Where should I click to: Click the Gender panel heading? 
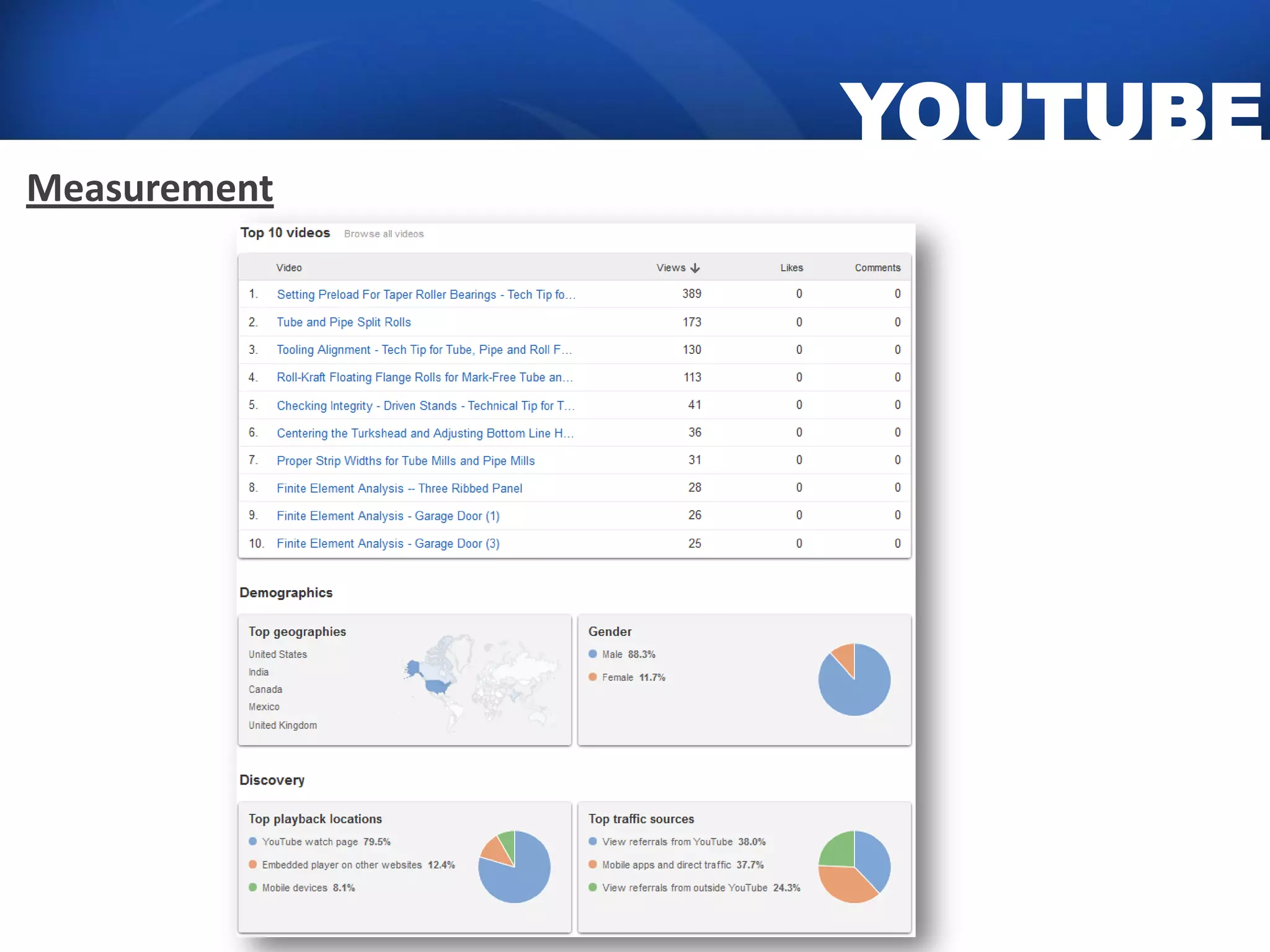(x=610, y=632)
